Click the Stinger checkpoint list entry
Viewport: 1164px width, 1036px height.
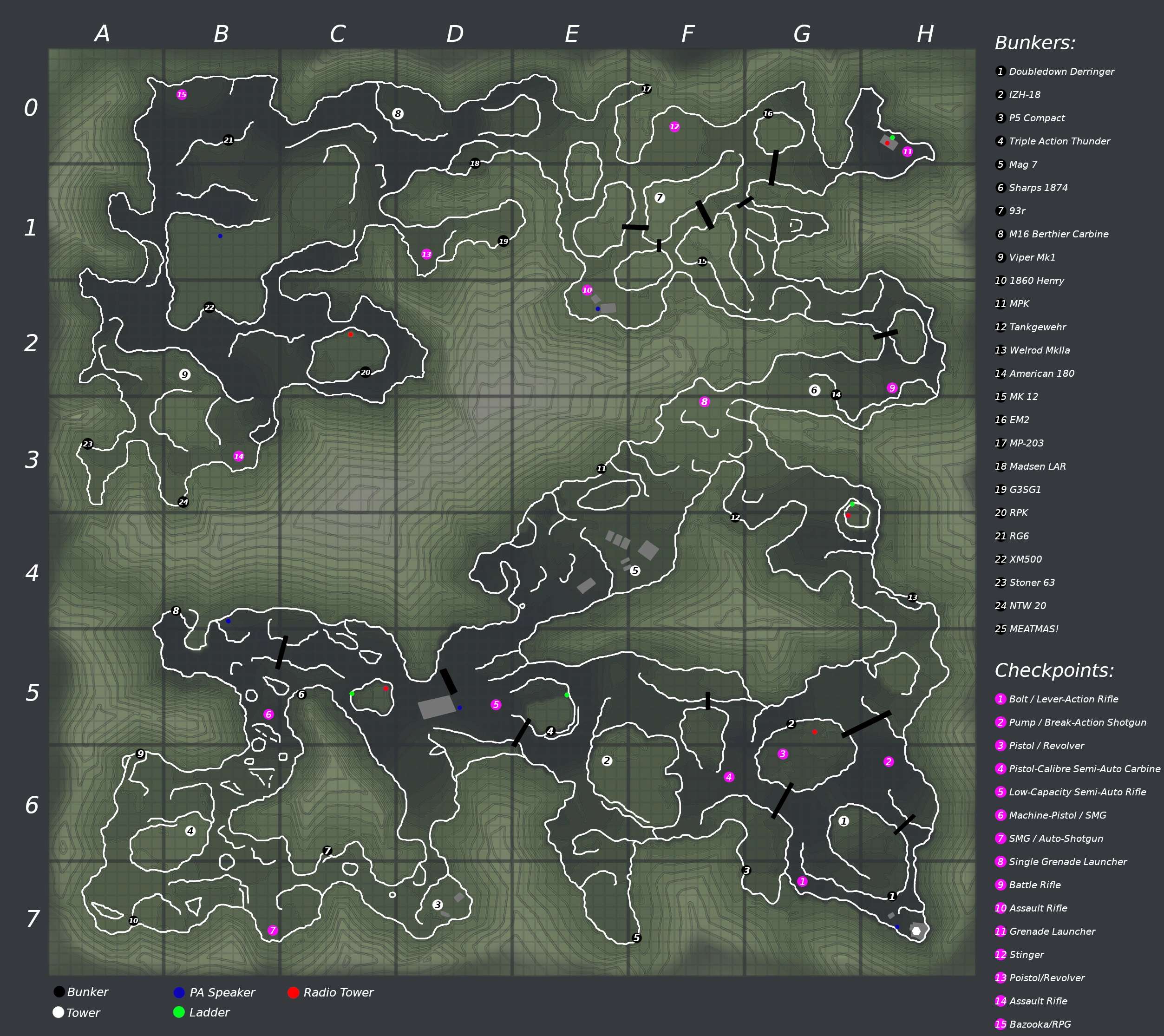pos(1026,955)
